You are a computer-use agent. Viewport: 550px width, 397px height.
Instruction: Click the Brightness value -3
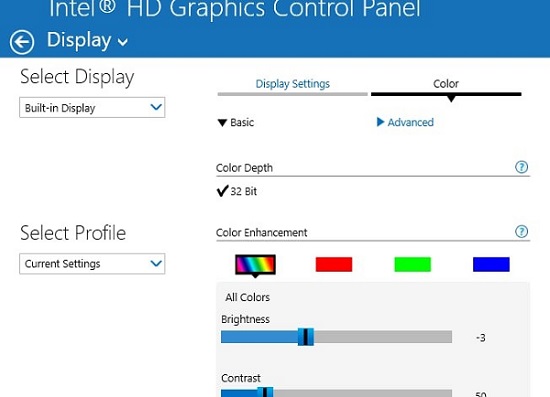481,338
